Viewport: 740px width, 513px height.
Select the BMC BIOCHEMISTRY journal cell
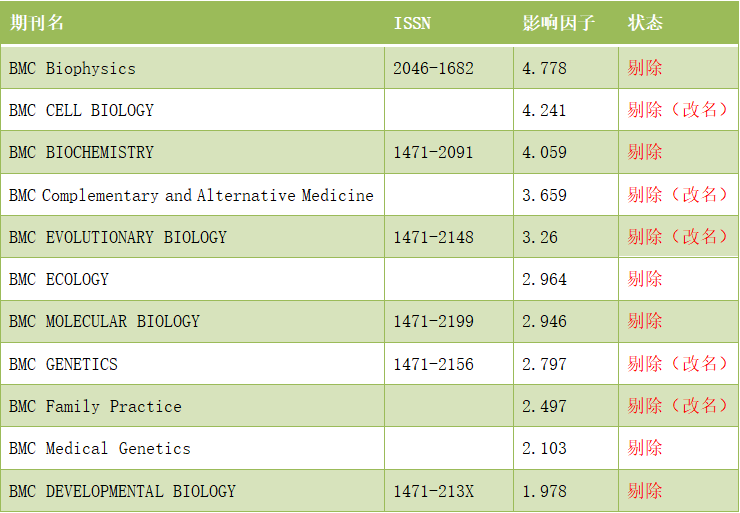(x=81, y=153)
